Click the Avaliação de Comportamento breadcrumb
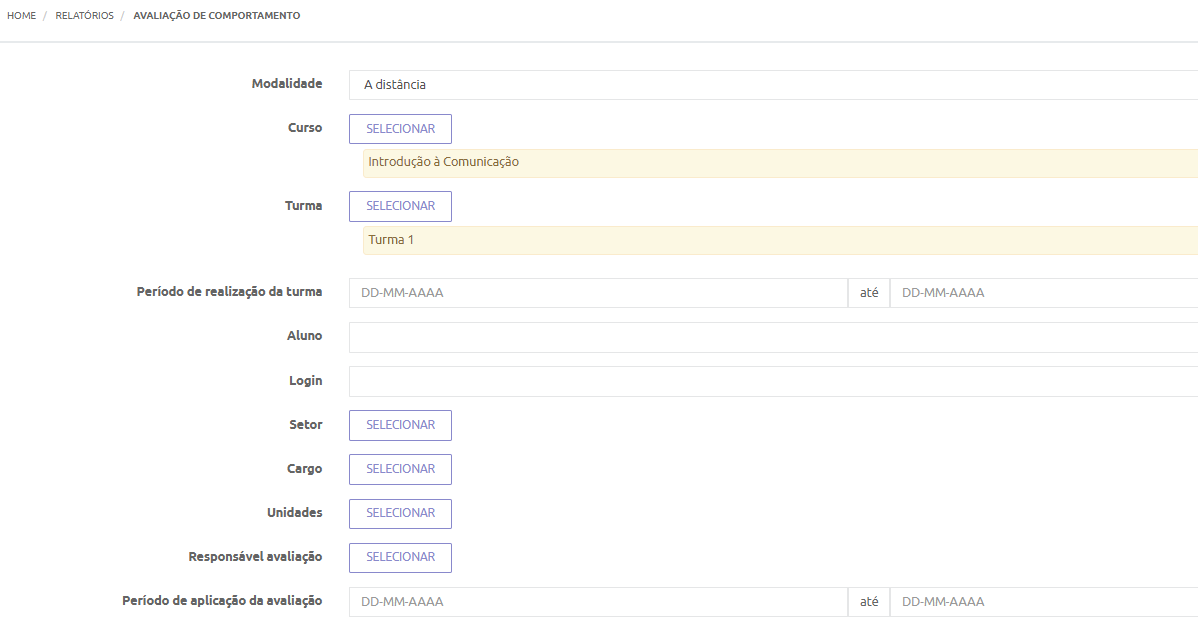Screen dimensions: 1198x625 216,16
